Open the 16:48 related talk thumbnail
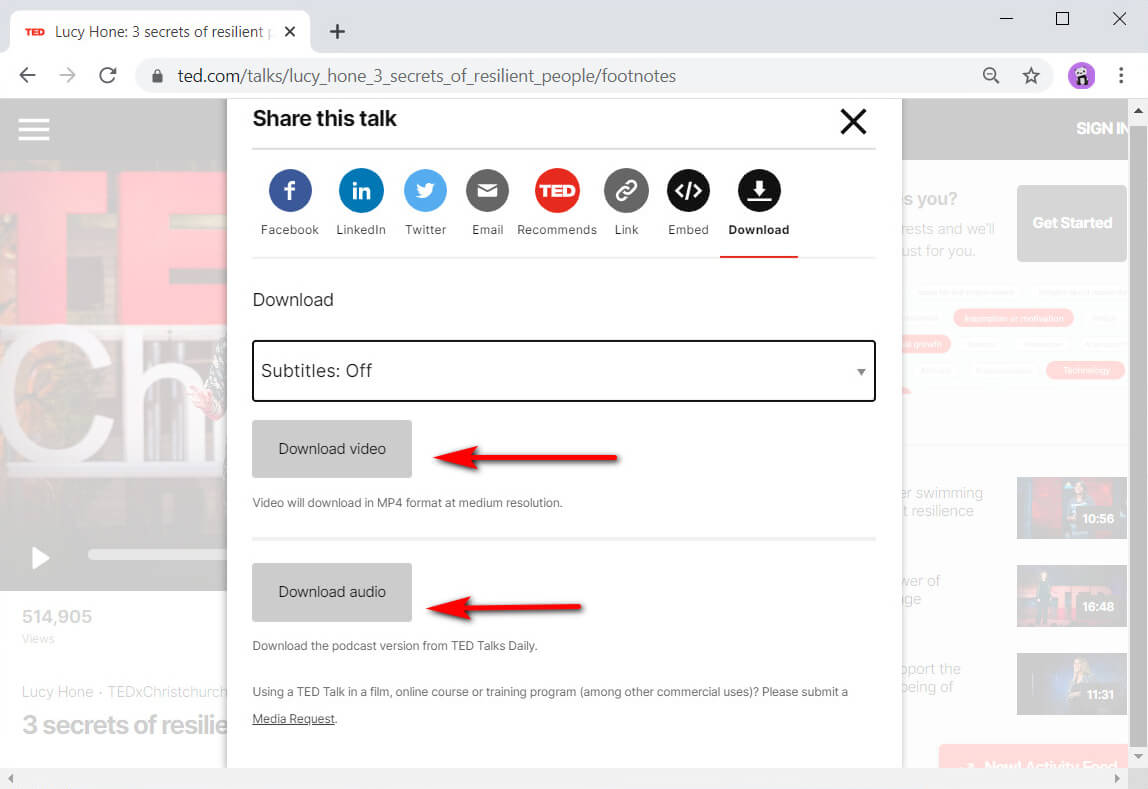This screenshot has height=789, width=1148. 1072,596
